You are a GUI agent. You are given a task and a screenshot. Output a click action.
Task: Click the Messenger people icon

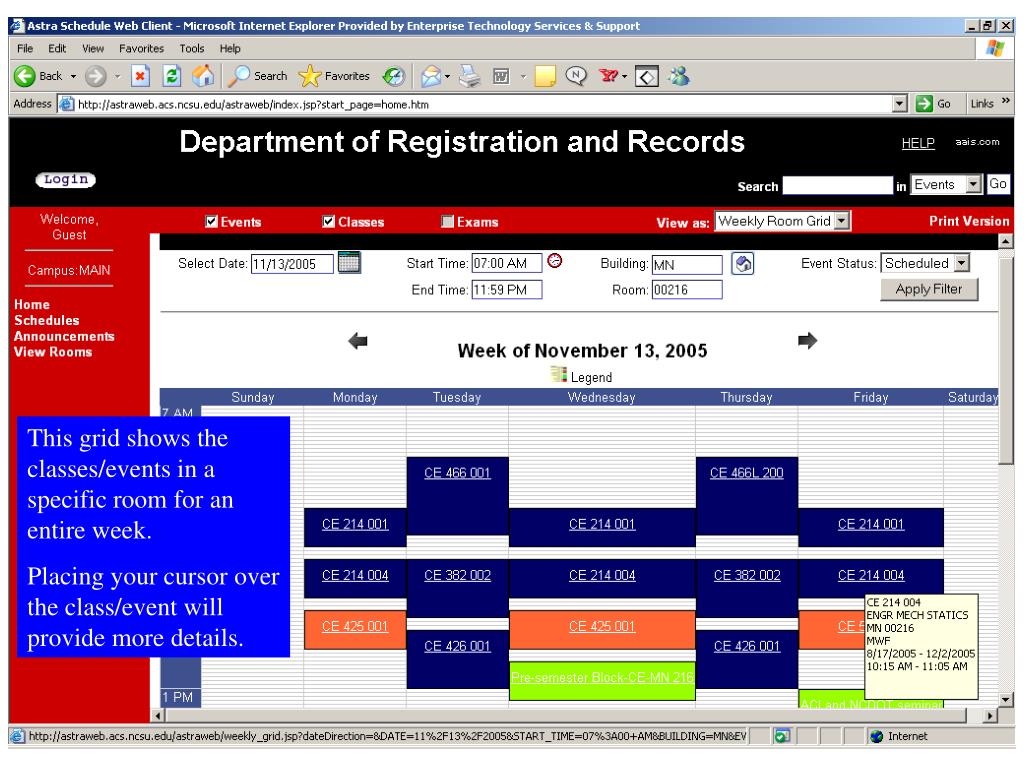(679, 76)
